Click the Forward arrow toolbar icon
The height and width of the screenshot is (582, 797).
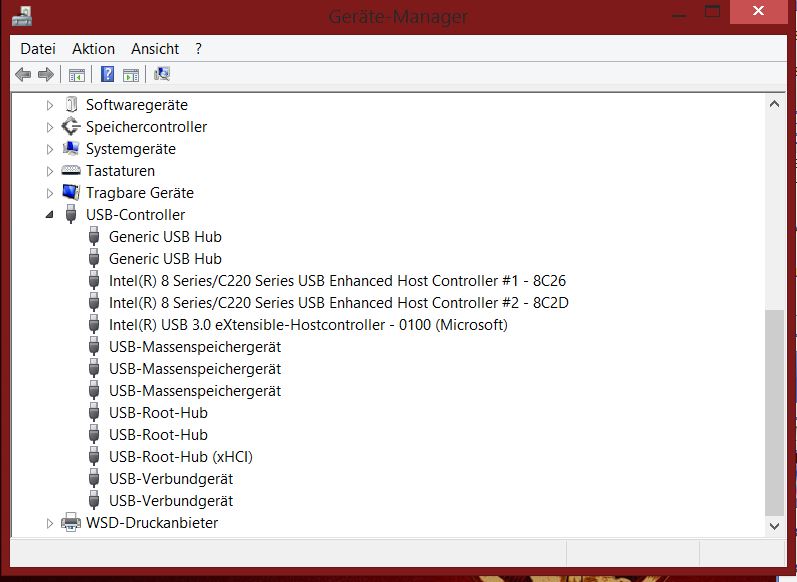[x=46, y=75]
